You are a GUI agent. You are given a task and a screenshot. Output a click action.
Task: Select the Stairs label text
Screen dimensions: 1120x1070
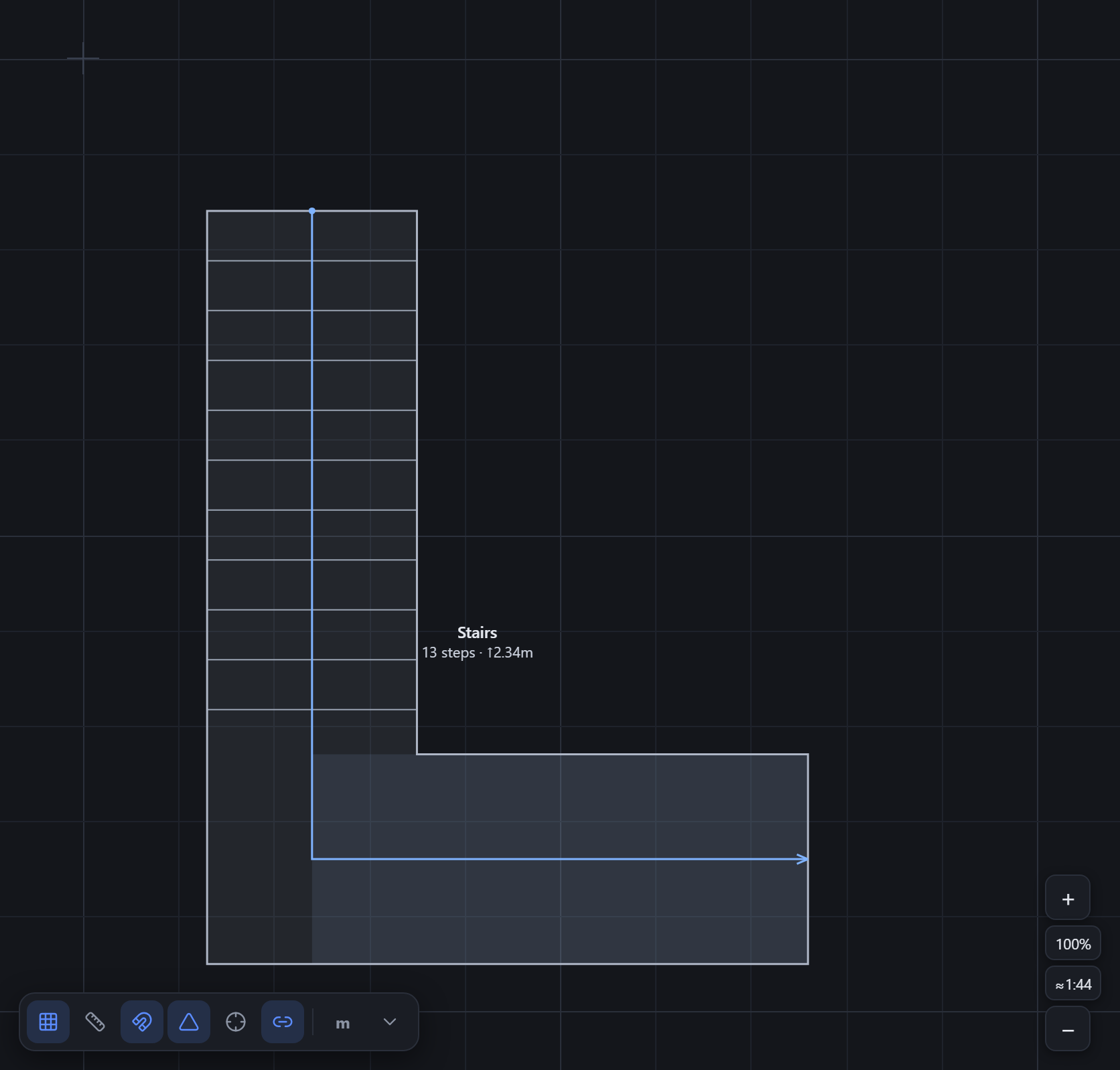click(x=477, y=633)
